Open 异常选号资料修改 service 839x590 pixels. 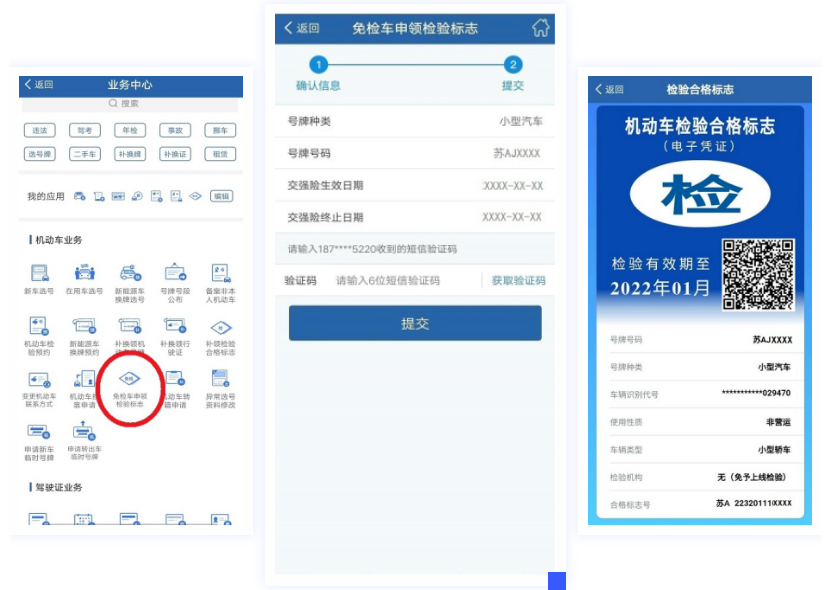tap(220, 389)
